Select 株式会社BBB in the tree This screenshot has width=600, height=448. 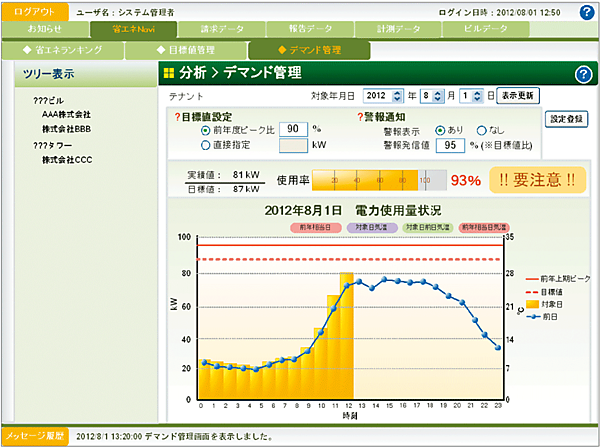(x=67, y=129)
